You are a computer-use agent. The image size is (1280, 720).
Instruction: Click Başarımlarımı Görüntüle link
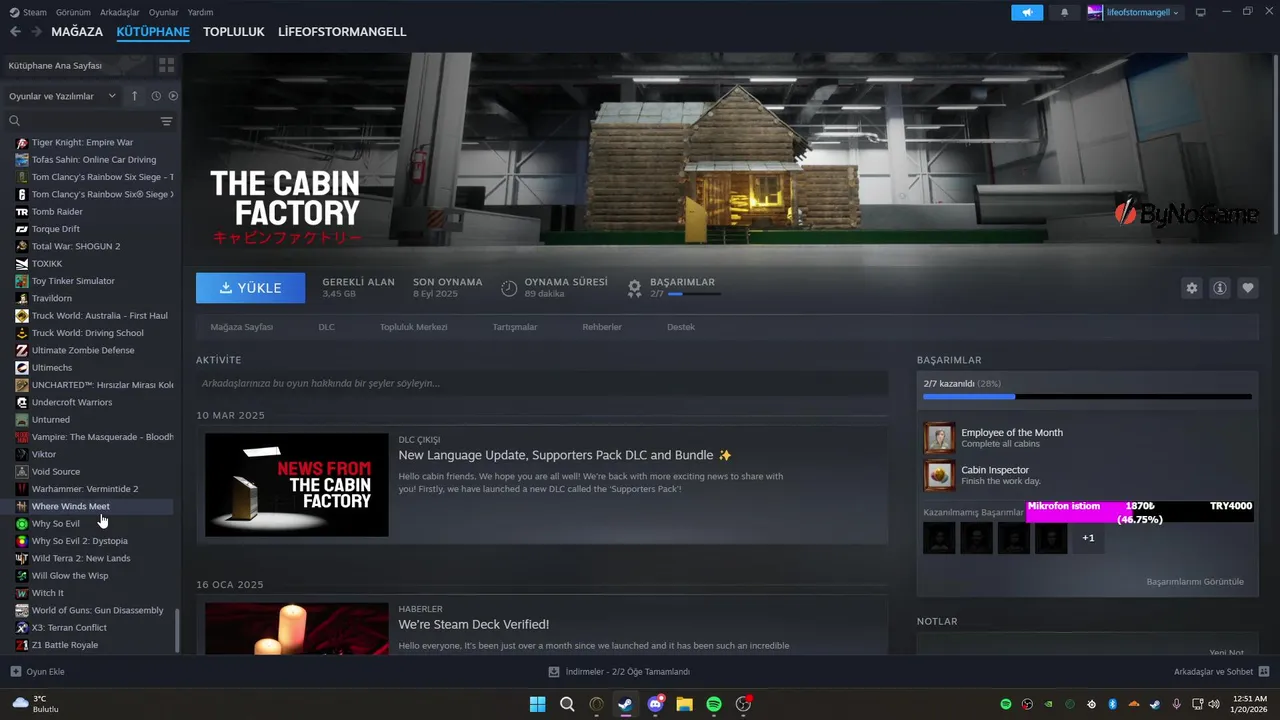(x=1195, y=582)
